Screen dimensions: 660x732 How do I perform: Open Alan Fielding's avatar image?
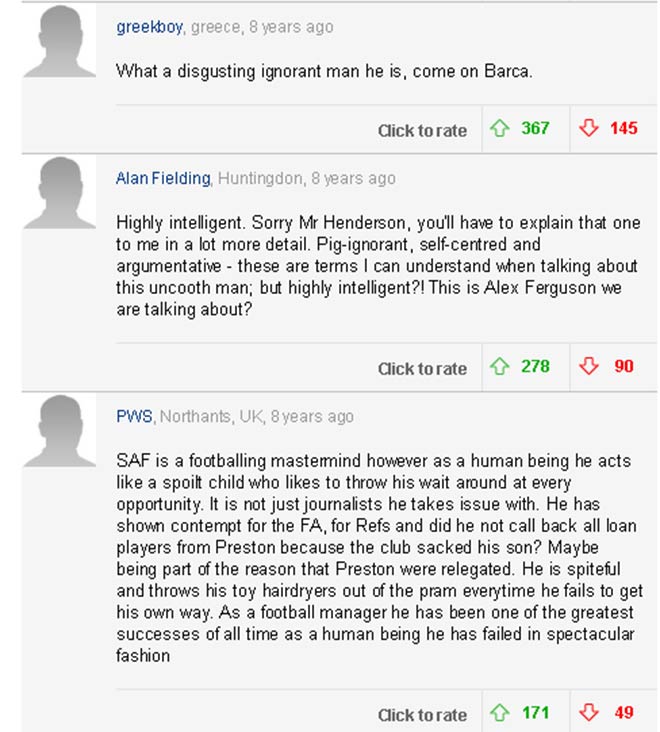click(x=59, y=194)
